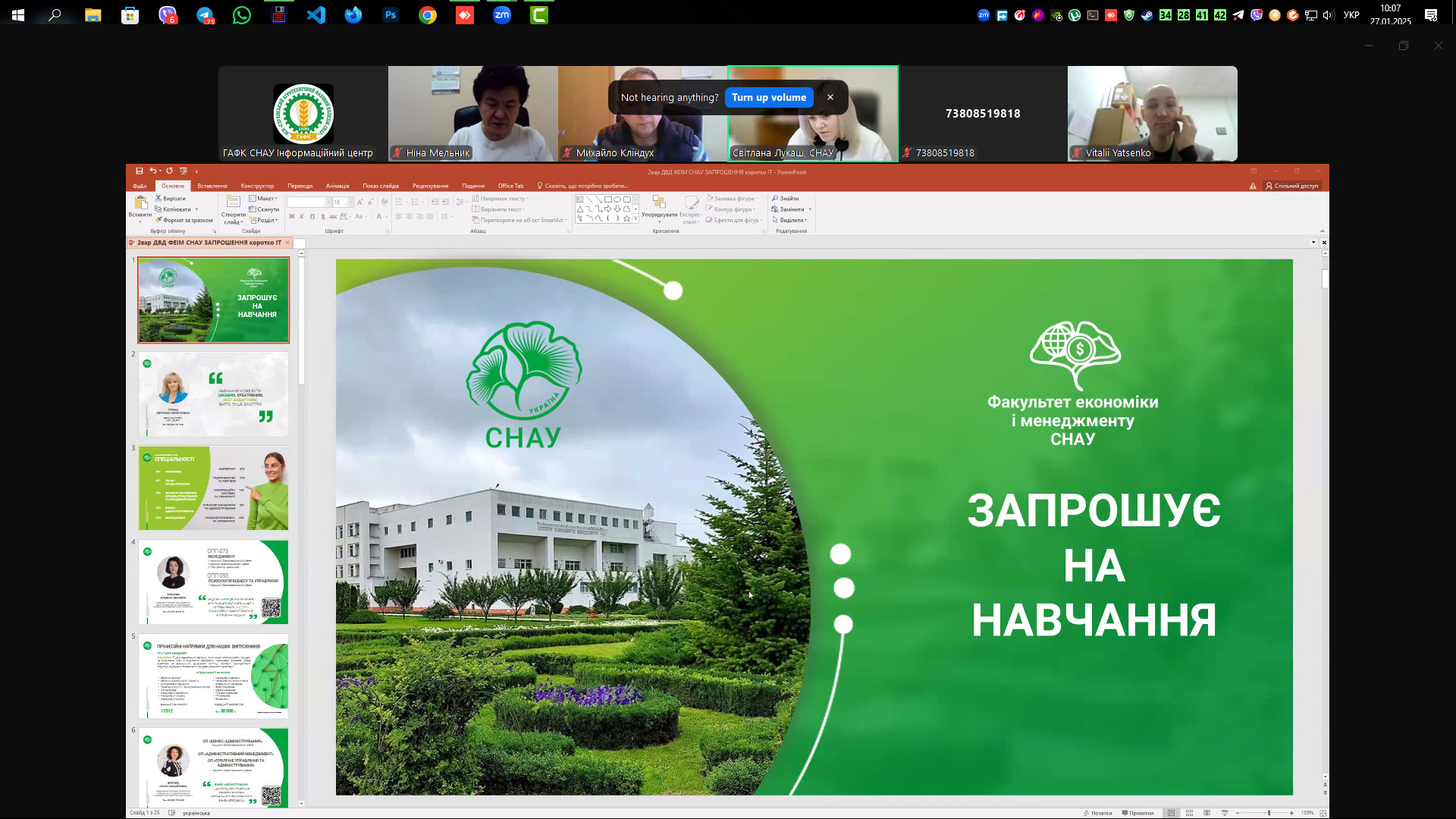Select slide 4 thumbnail
The width and height of the screenshot is (1456, 819).
tap(213, 582)
